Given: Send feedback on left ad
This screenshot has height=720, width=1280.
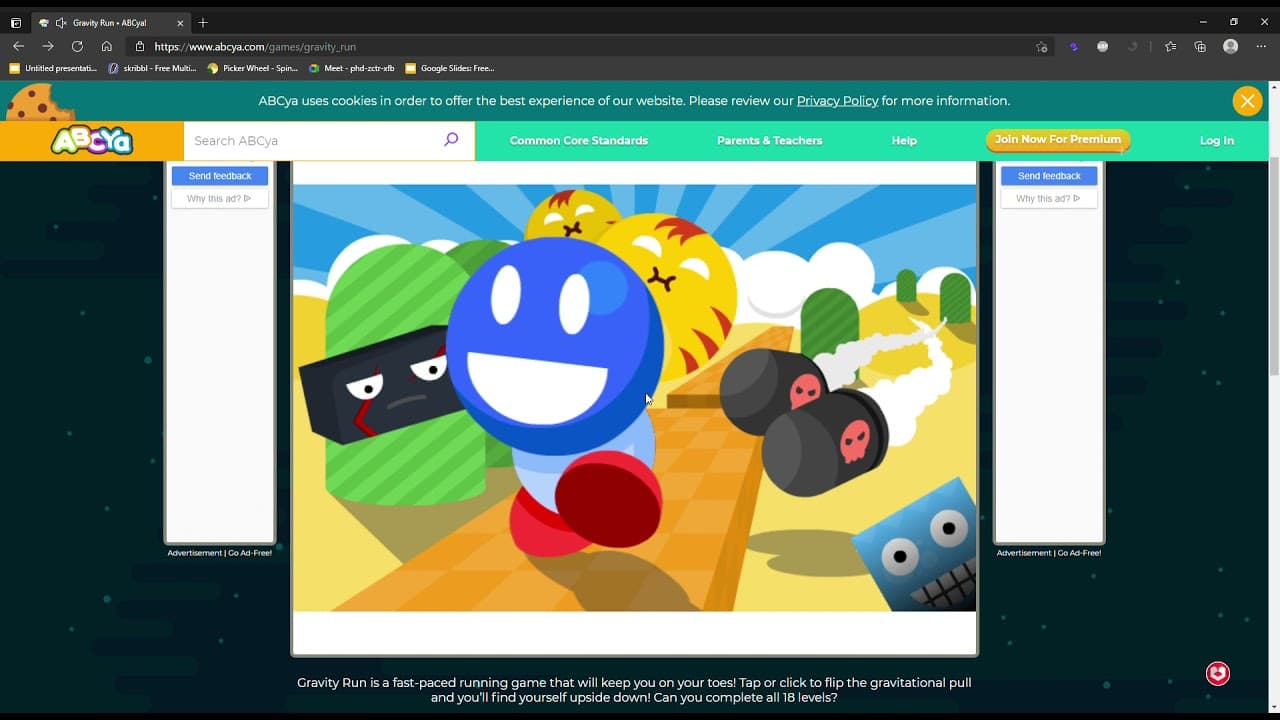Looking at the screenshot, I should 220,176.
